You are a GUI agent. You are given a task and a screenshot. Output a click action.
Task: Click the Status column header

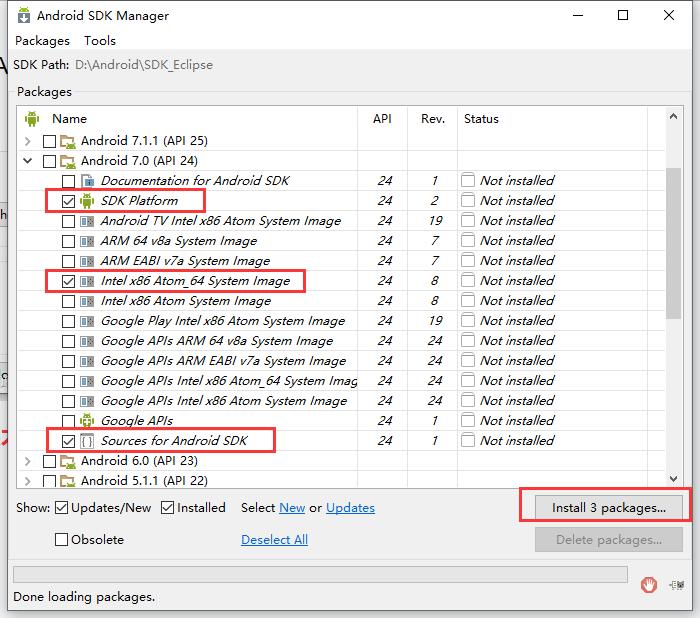552,119
